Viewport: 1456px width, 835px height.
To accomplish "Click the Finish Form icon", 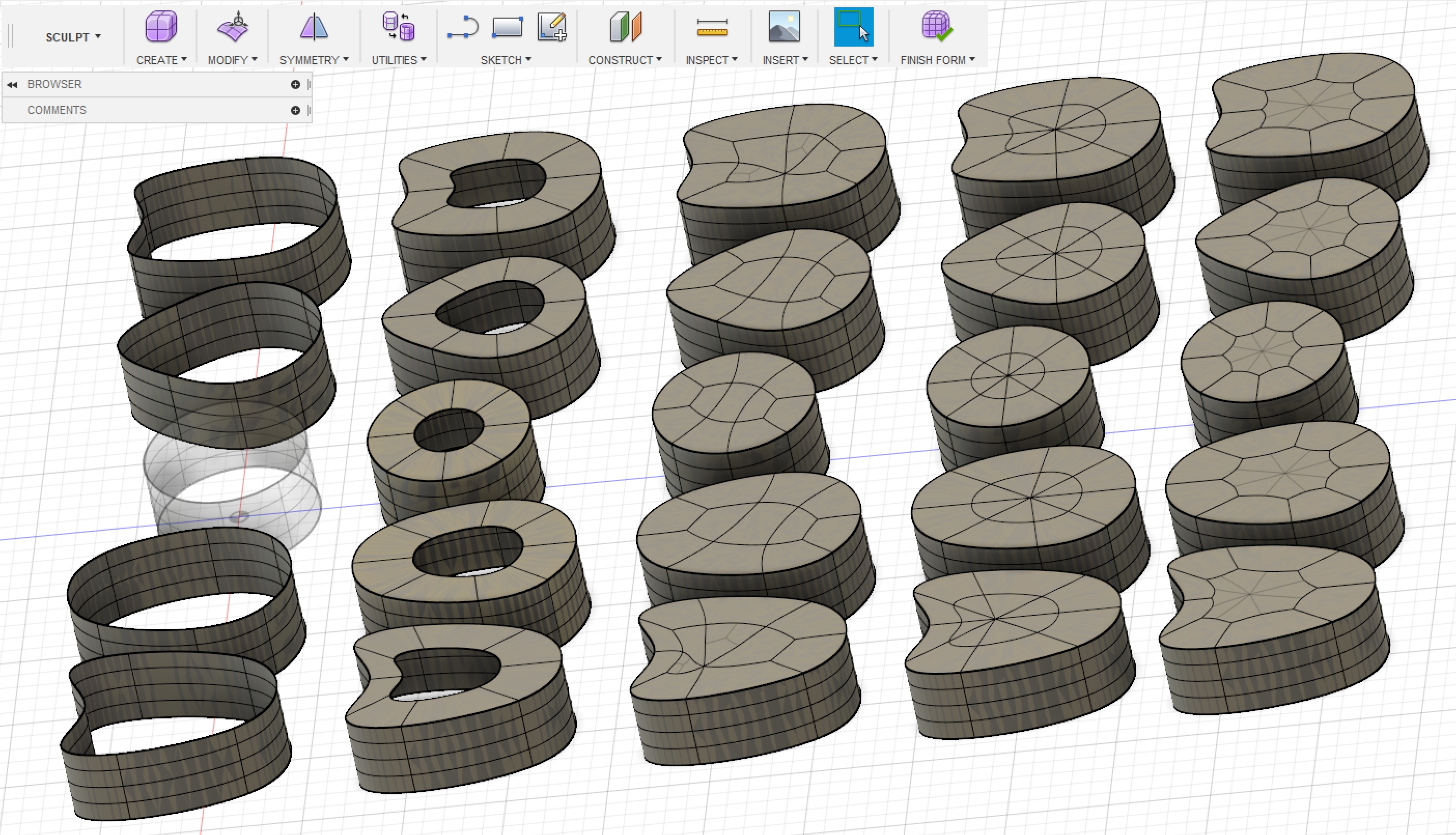I will point(937,27).
